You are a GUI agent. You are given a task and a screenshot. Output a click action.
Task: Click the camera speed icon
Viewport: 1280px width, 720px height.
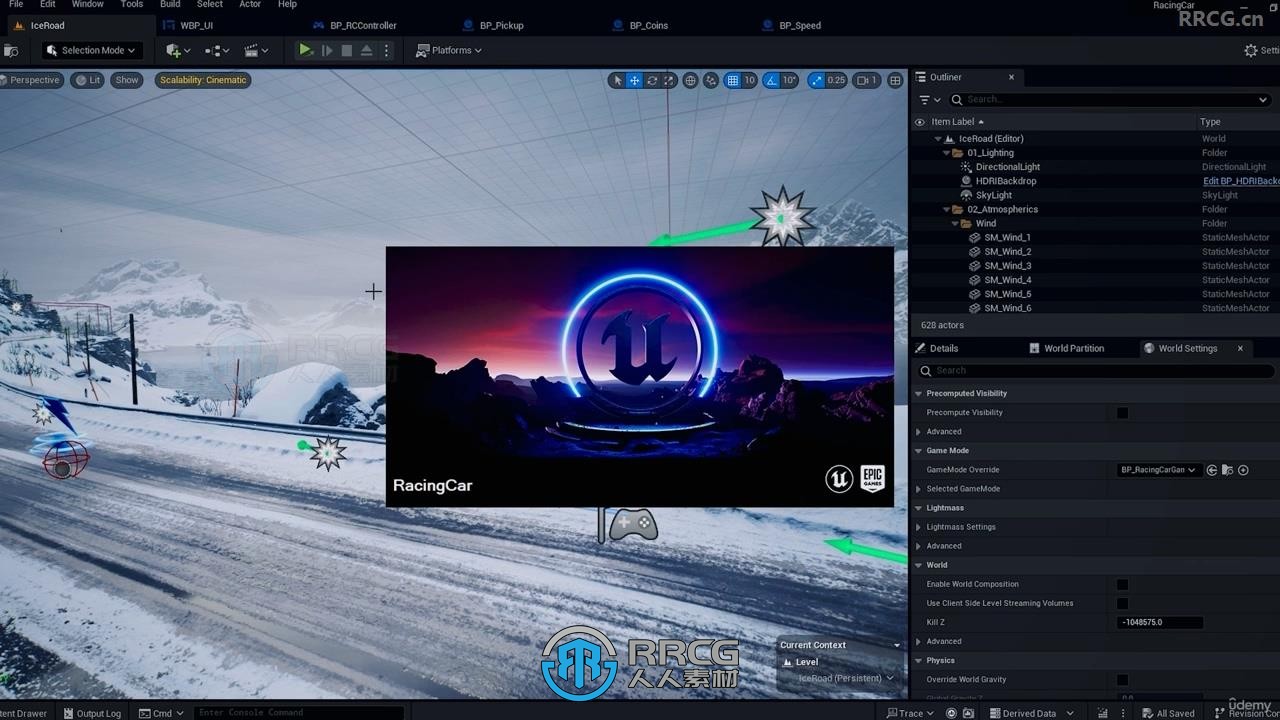(x=866, y=80)
